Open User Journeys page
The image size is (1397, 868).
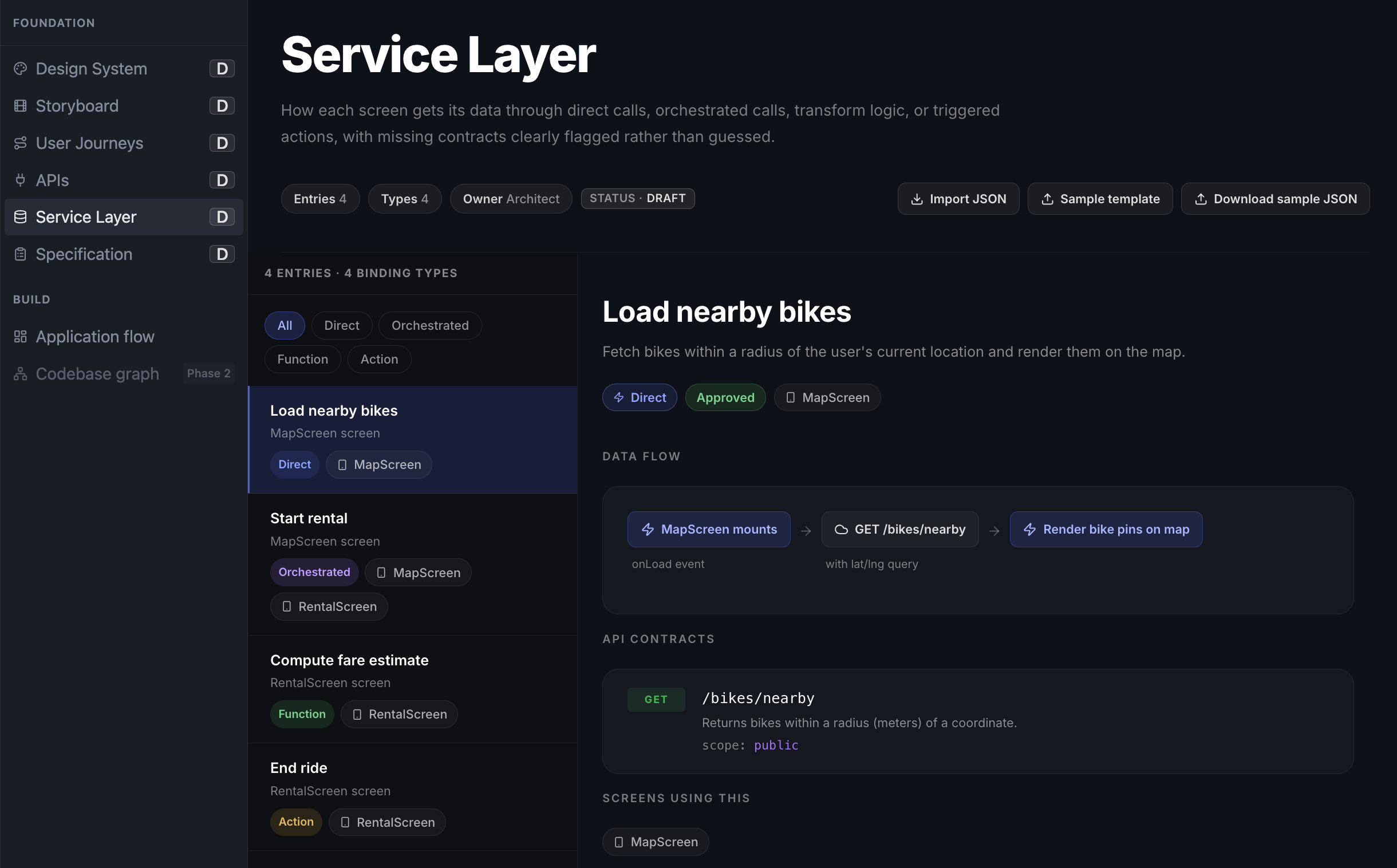124,143
